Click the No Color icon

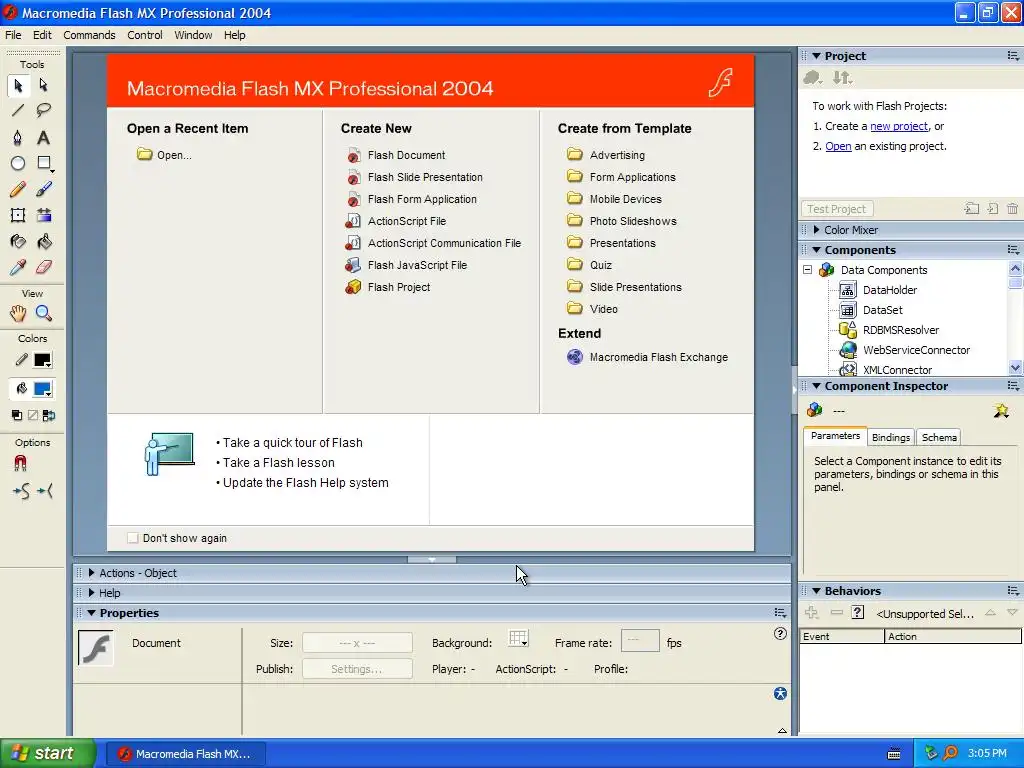point(33,415)
